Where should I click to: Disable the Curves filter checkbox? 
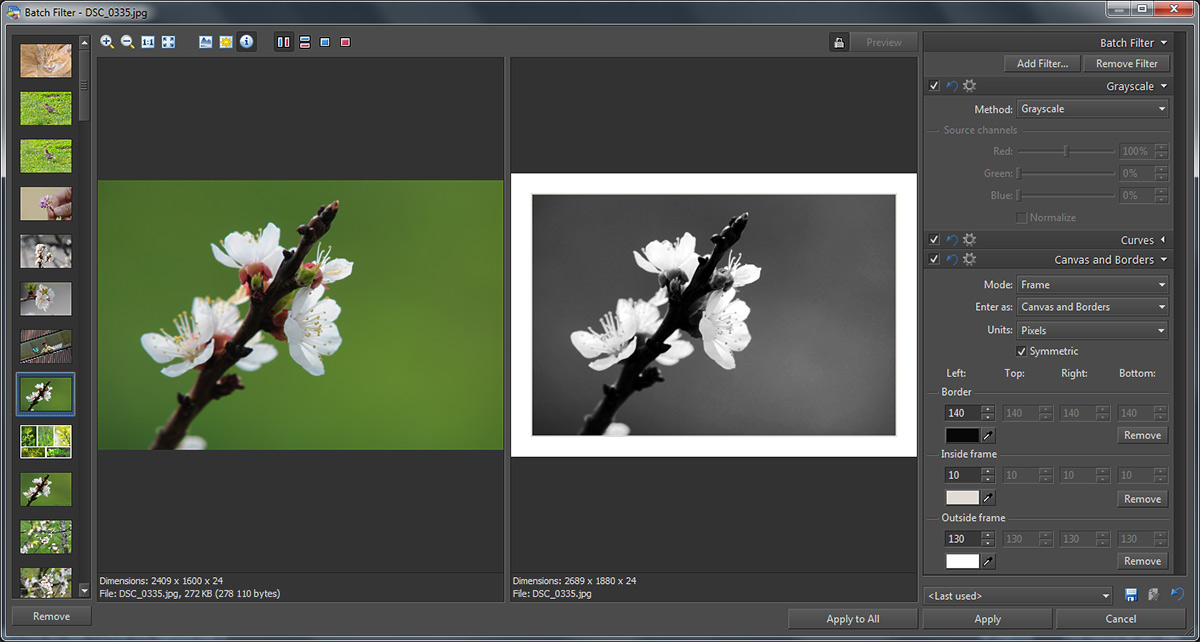934,240
